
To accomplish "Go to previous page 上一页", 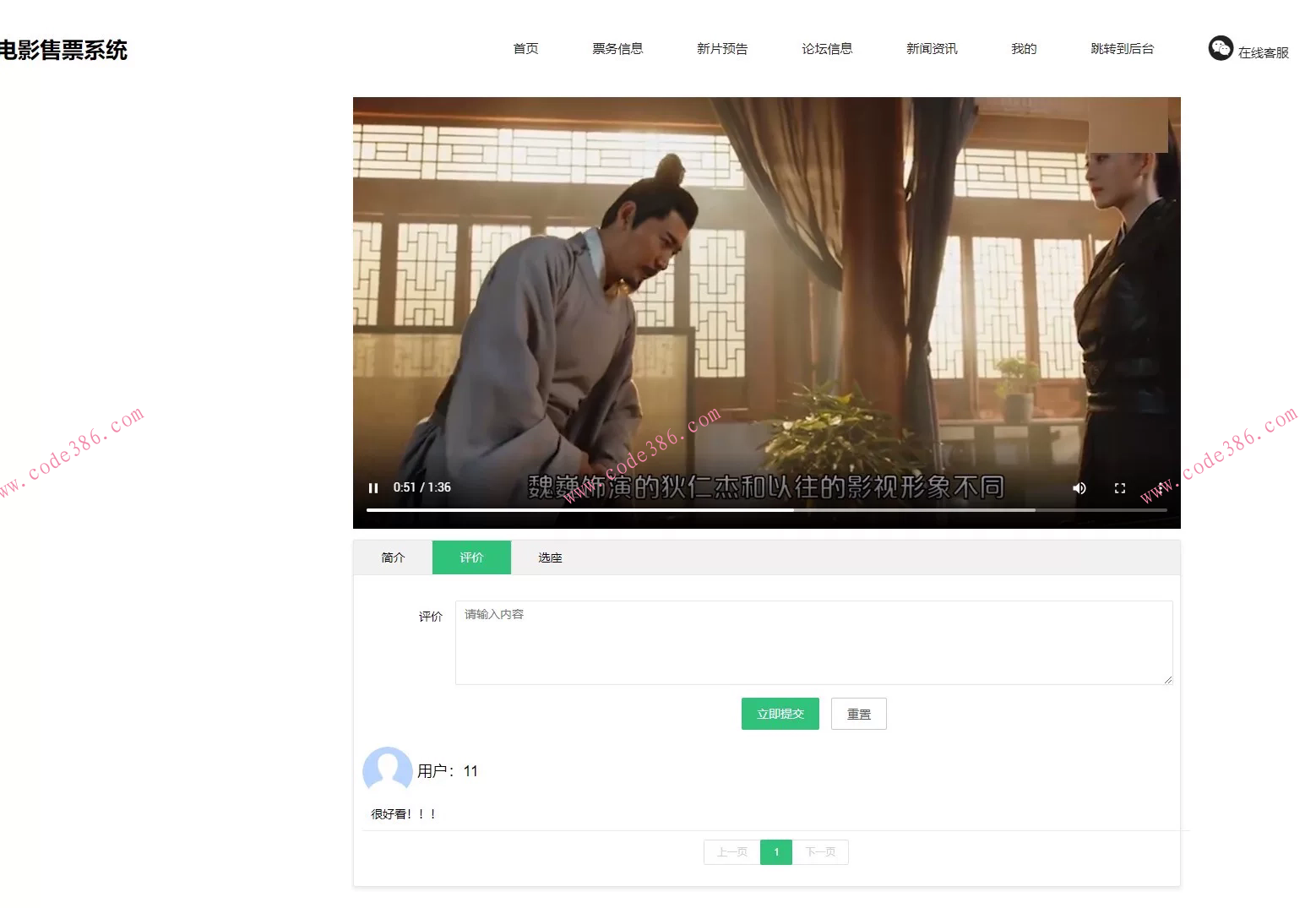I will click(732, 852).
